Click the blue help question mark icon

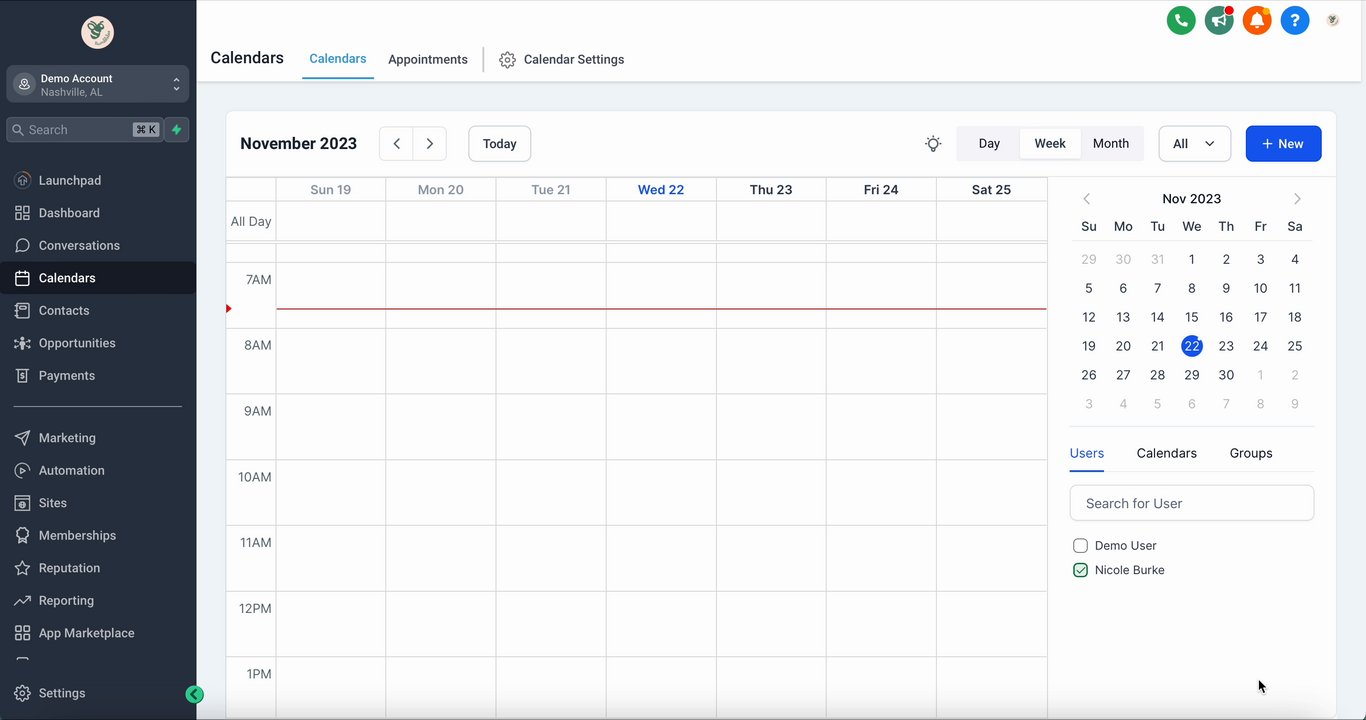coord(1295,20)
